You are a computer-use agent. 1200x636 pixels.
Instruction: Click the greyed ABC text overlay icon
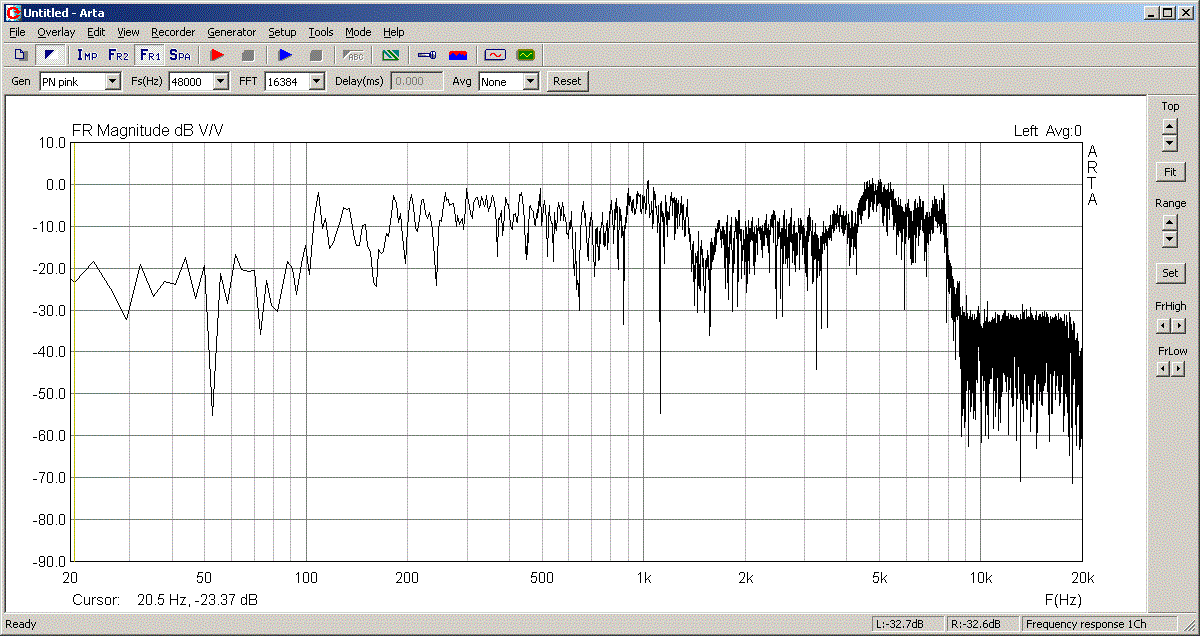tap(354, 55)
